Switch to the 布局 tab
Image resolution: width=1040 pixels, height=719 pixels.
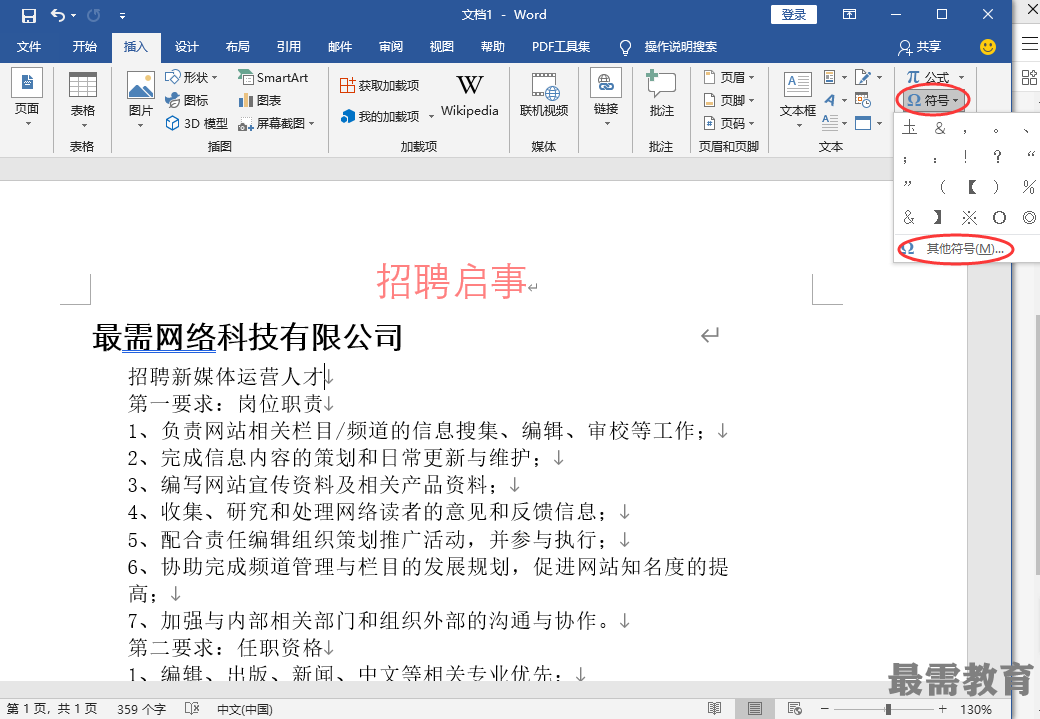coord(237,46)
